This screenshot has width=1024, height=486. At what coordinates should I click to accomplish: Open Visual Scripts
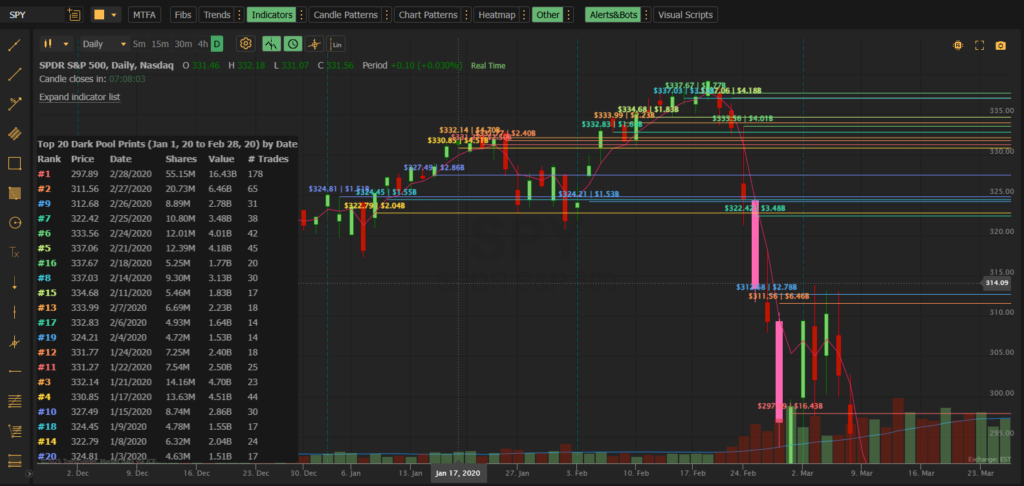pyautogui.click(x=685, y=14)
